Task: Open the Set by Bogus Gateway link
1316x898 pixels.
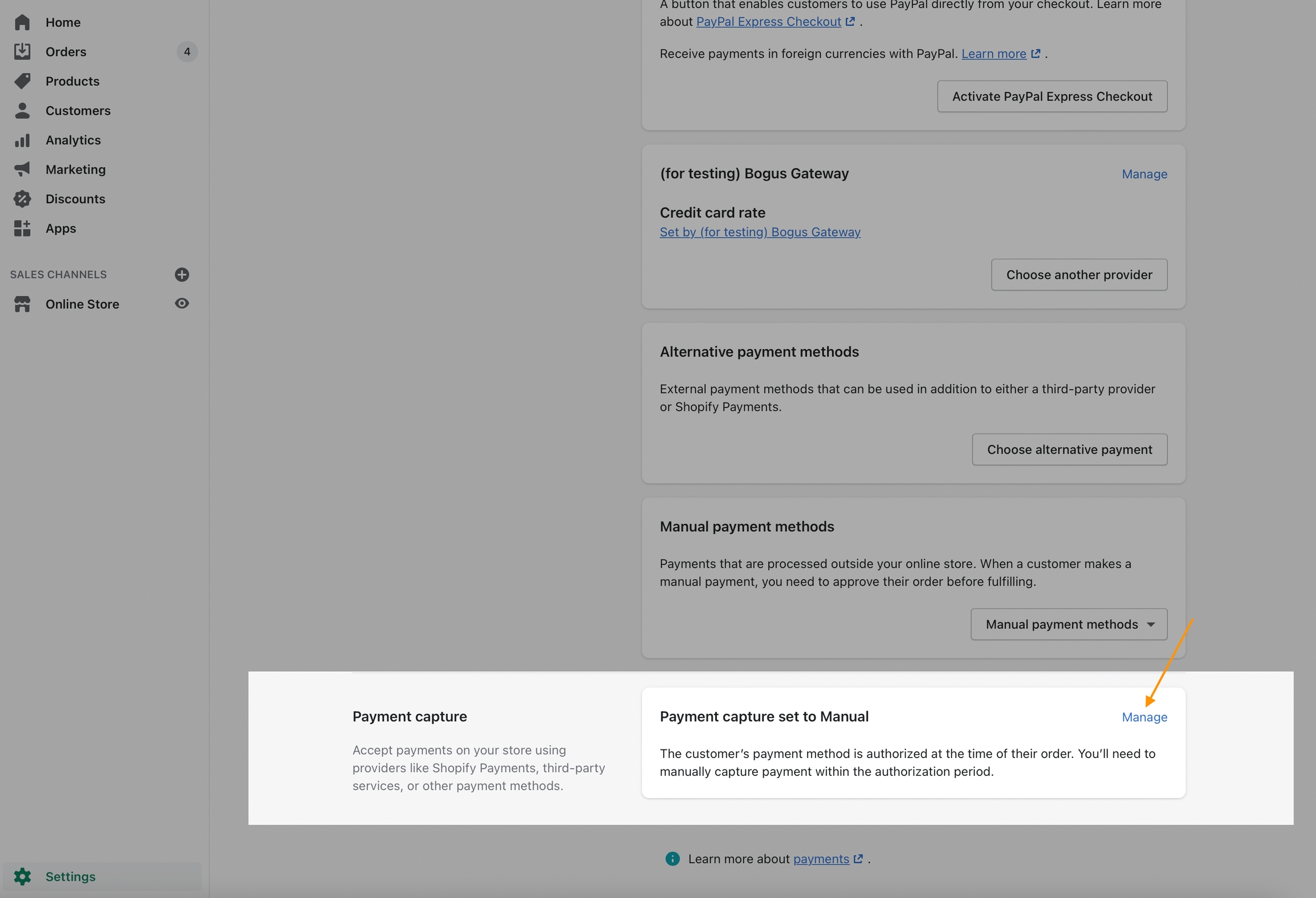Action: [760, 232]
